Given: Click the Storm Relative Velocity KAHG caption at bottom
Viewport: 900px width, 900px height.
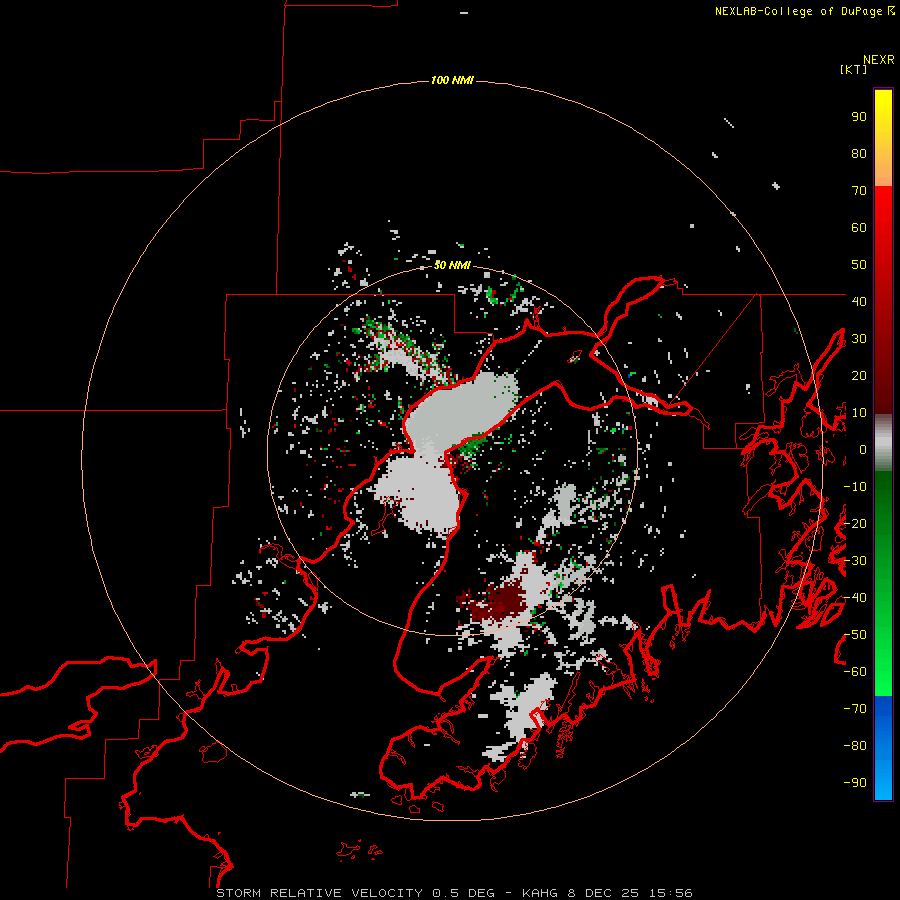Looking at the screenshot, I should click(455, 893).
